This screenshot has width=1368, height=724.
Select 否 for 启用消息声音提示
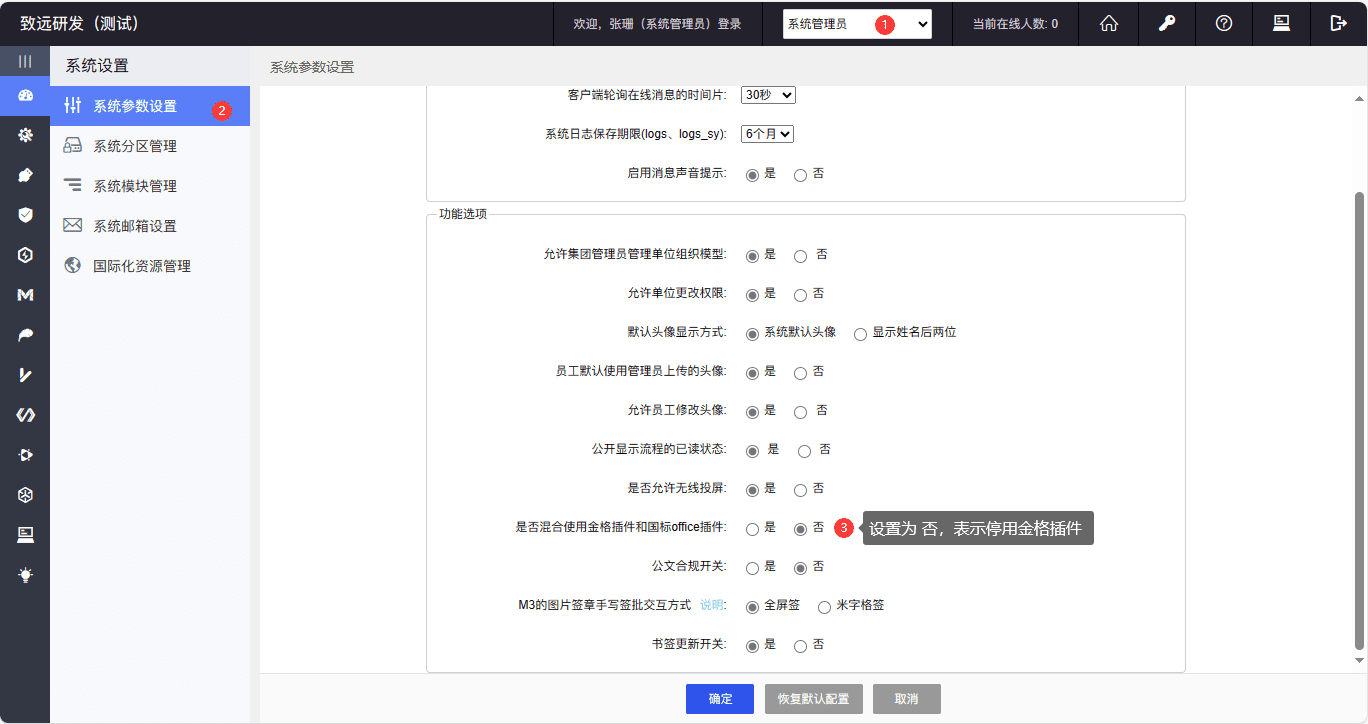coord(800,175)
